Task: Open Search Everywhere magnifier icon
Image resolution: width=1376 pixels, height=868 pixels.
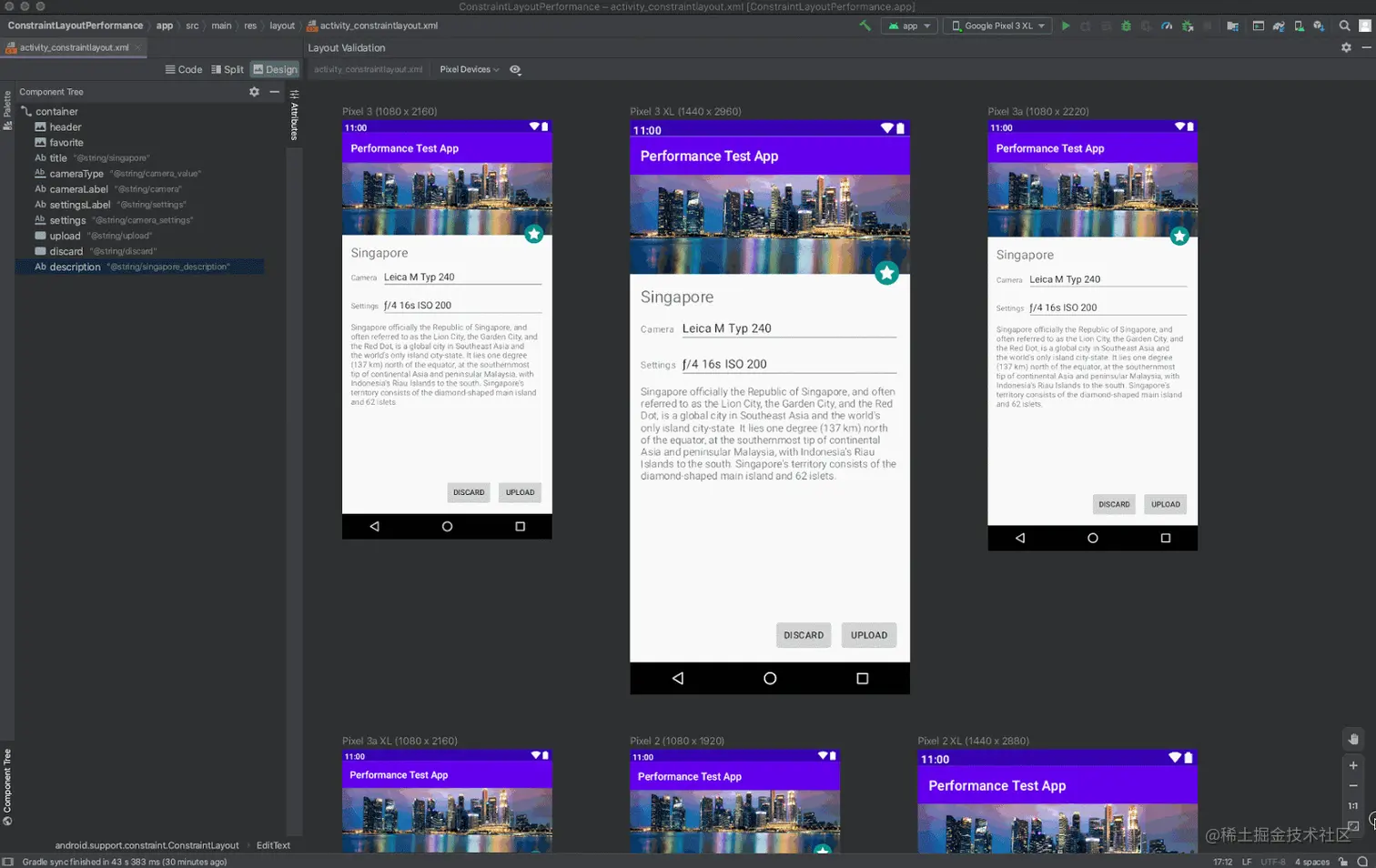Action: pyautogui.click(x=1344, y=25)
